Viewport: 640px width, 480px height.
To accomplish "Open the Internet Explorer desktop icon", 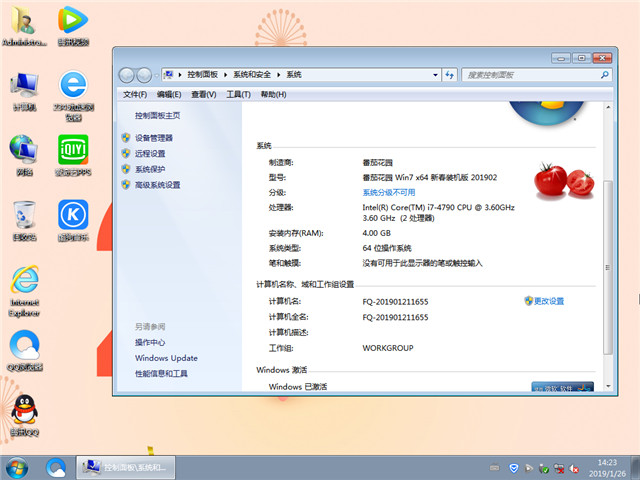I will pos(24,291).
